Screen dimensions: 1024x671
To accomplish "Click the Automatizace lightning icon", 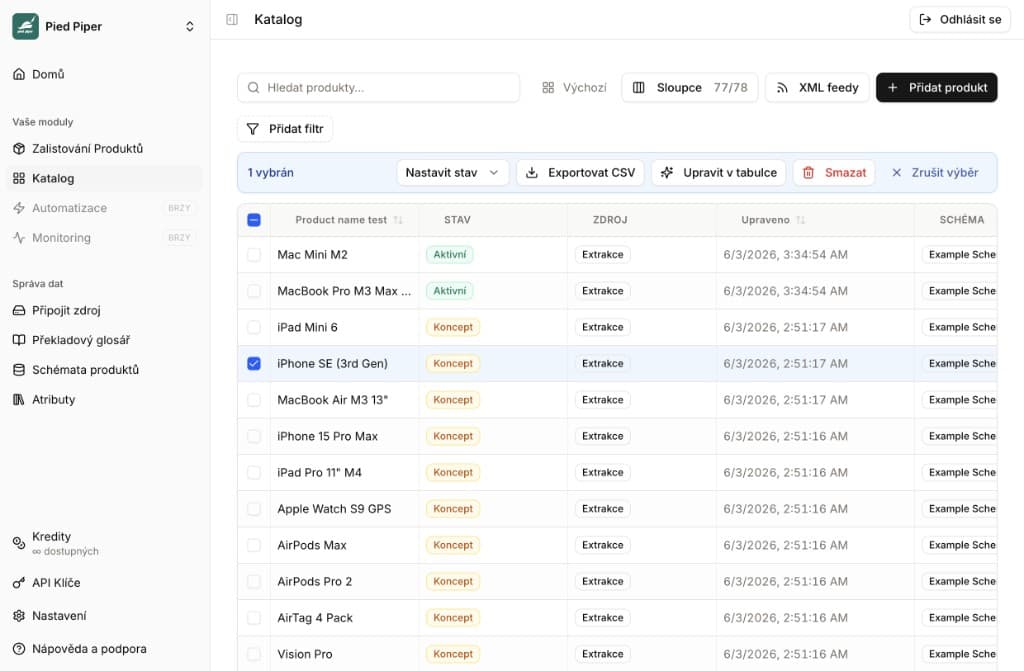I will 19,208.
